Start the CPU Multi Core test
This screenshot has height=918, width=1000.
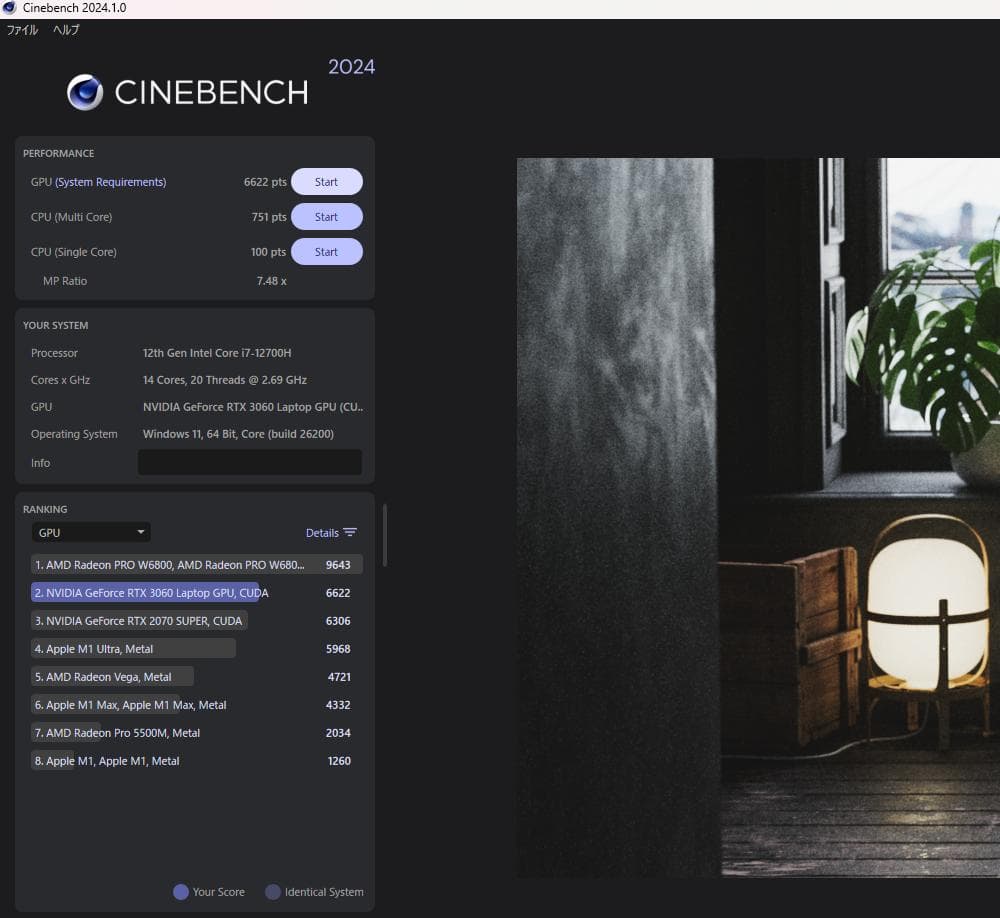point(326,217)
